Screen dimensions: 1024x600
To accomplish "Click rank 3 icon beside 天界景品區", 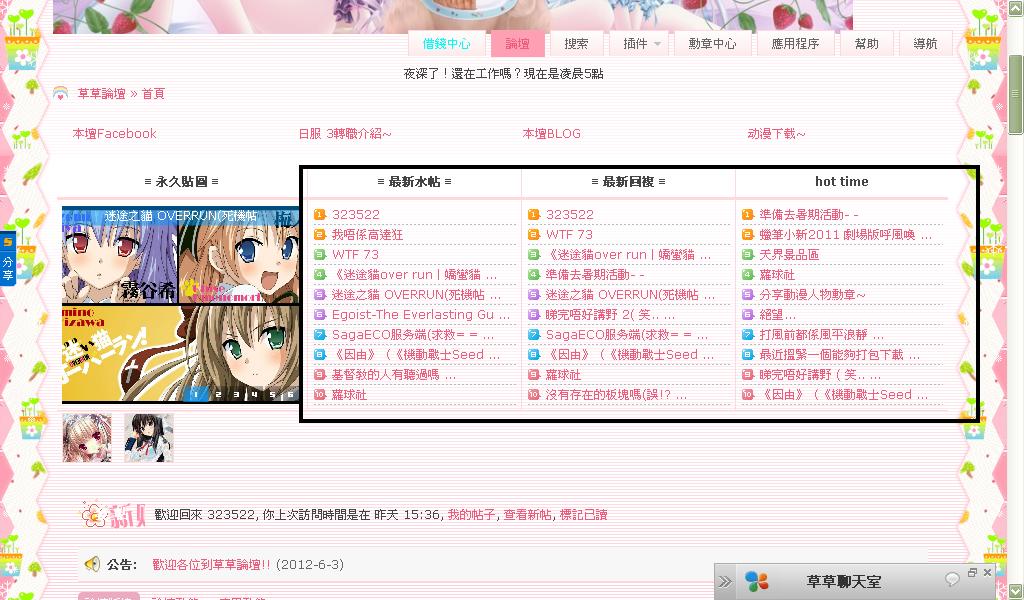I will click(x=748, y=255).
